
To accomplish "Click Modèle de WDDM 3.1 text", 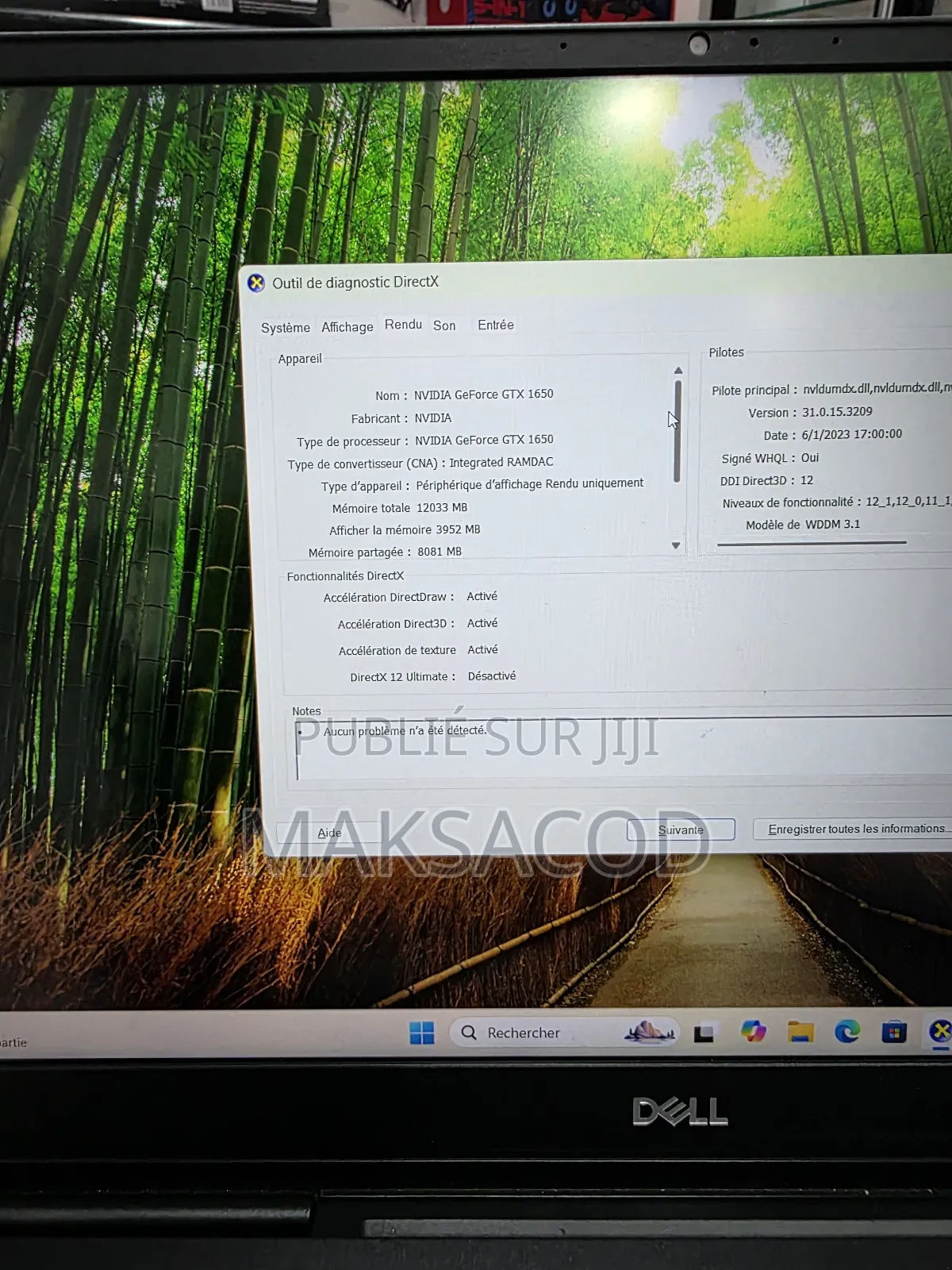I will (x=803, y=525).
